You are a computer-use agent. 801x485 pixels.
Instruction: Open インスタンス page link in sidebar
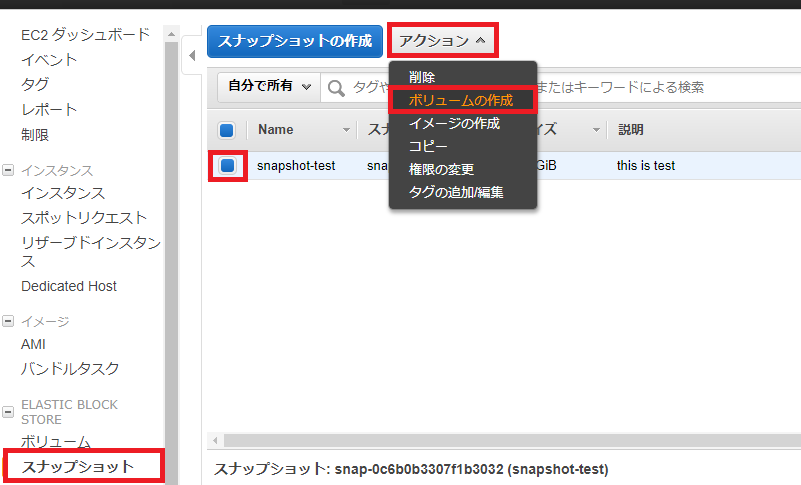(63, 193)
